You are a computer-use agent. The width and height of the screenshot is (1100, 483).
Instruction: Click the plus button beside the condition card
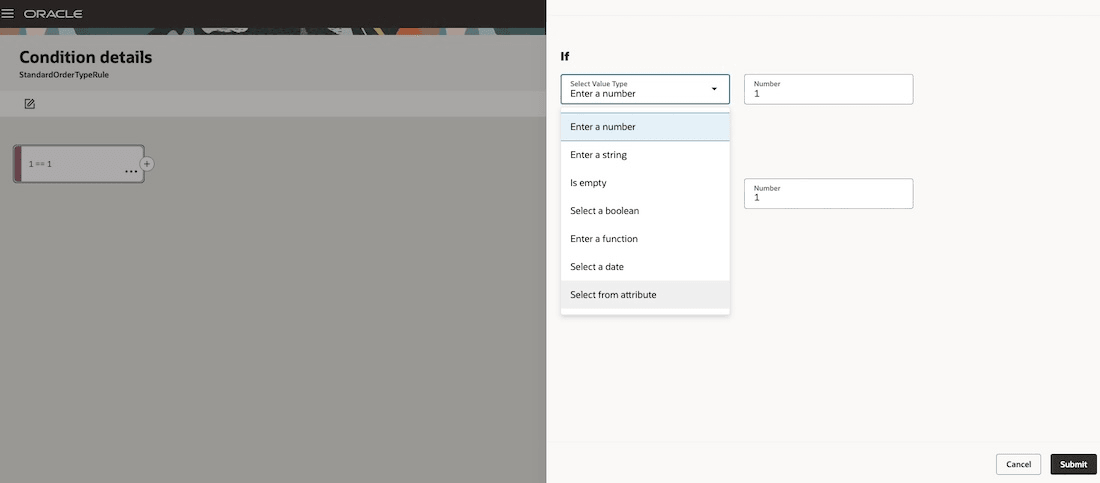coord(147,164)
